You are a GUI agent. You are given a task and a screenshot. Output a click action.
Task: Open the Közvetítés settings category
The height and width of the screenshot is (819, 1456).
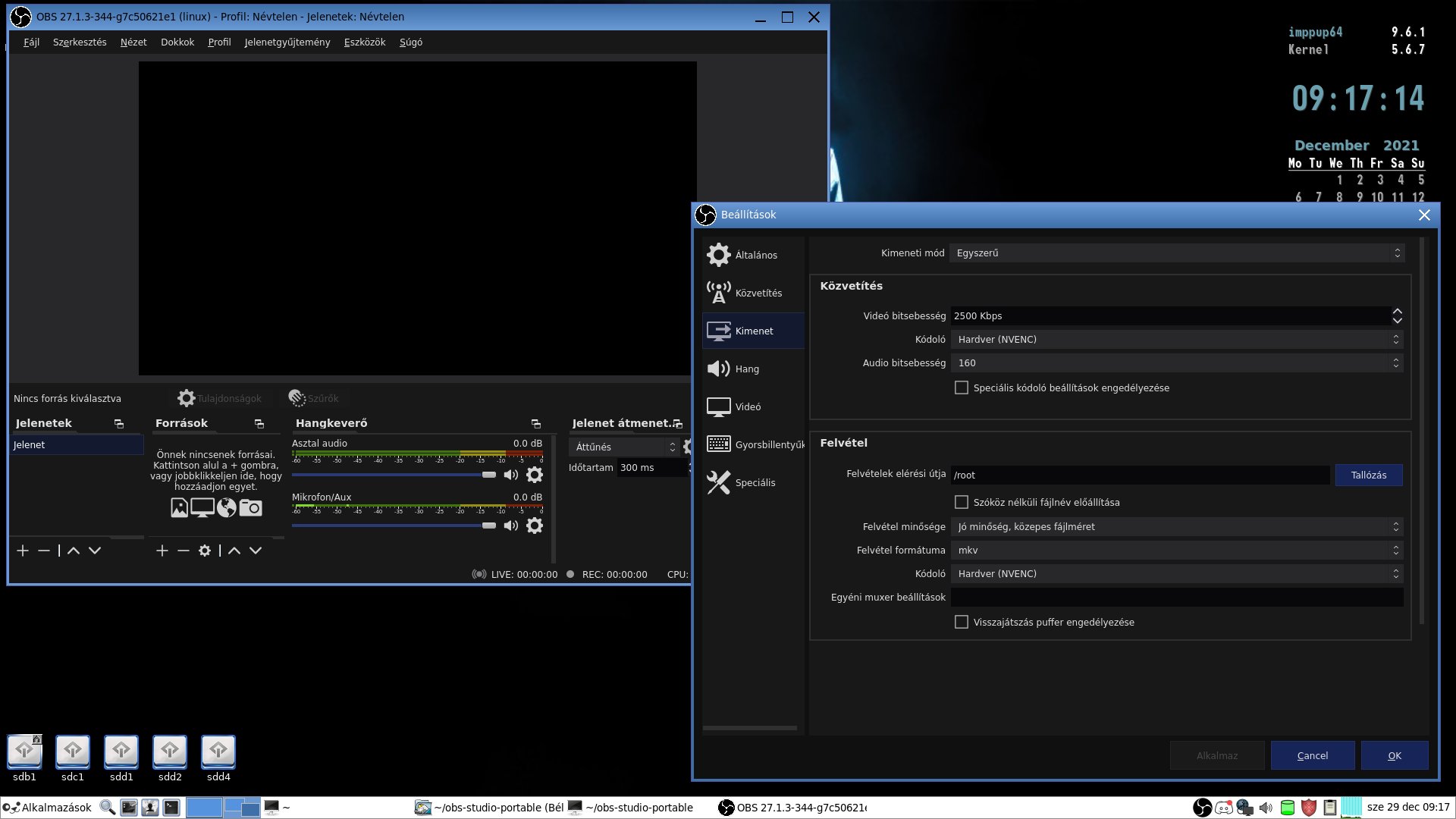pos(753,293)
